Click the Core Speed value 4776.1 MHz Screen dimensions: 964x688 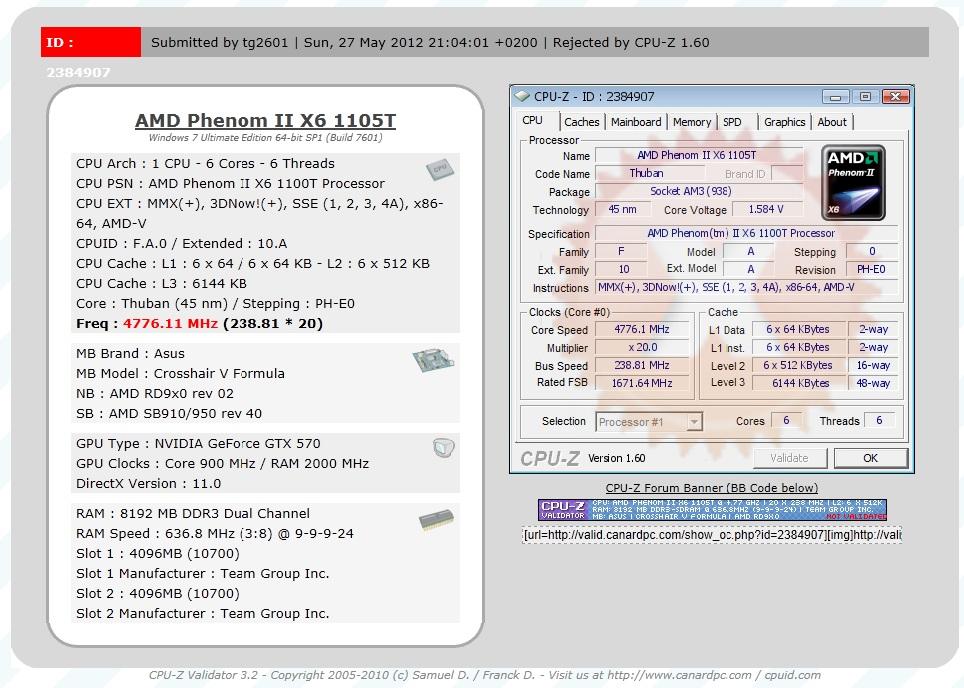pyautogui.click(x=642, y=330)
